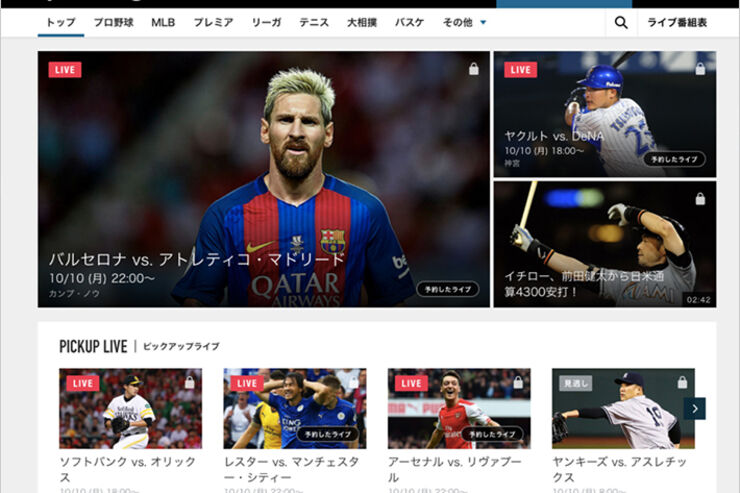Click lock icon on ソフトバンク vs. オリックス card
The width and height of the screenshot is (740, 493).
click(190, 383)
